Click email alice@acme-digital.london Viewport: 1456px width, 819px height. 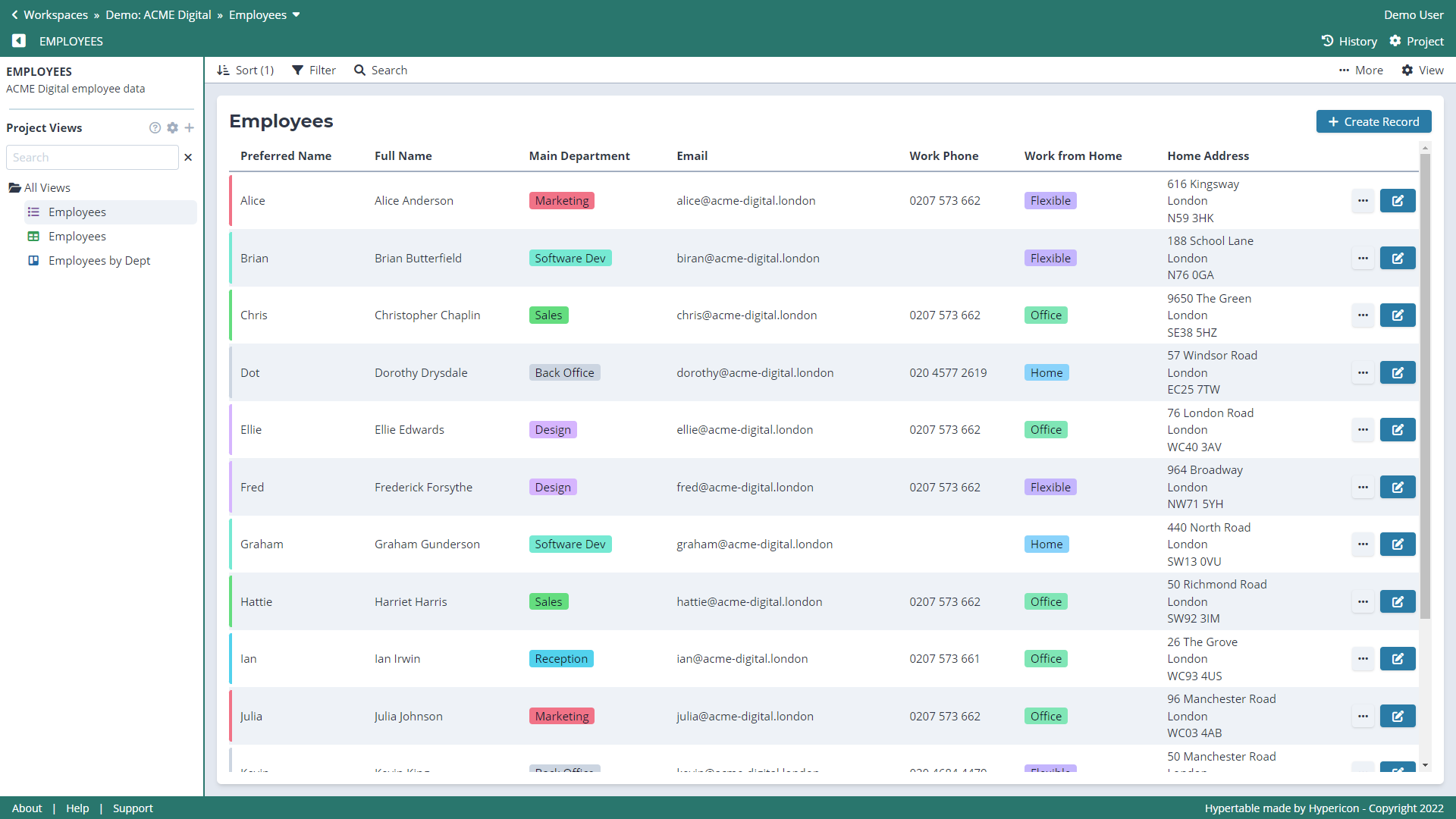click(746, 201)
